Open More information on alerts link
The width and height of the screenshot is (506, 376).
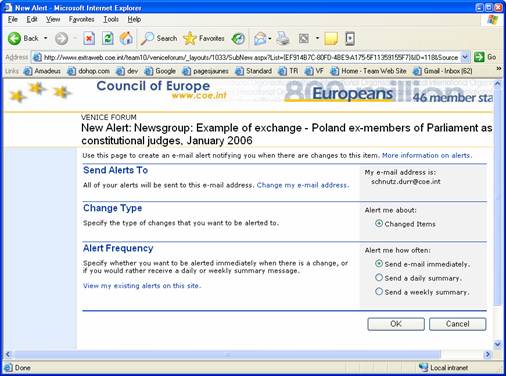tap(427, 155)
